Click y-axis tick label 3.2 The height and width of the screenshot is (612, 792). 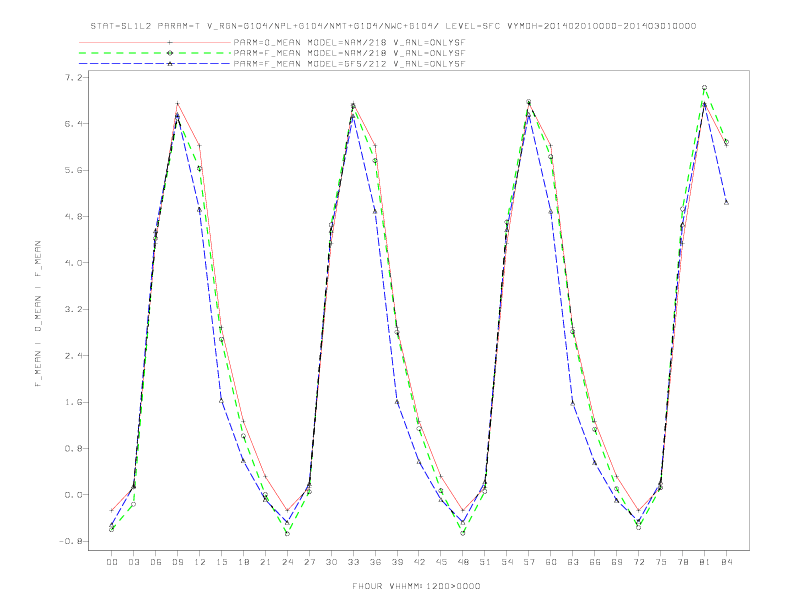(x=73, y=310)
